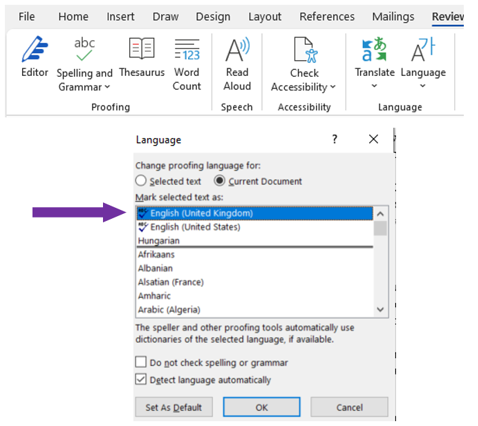Switch to the References tab
Screen dimensions: 478x426
point(327,16)
